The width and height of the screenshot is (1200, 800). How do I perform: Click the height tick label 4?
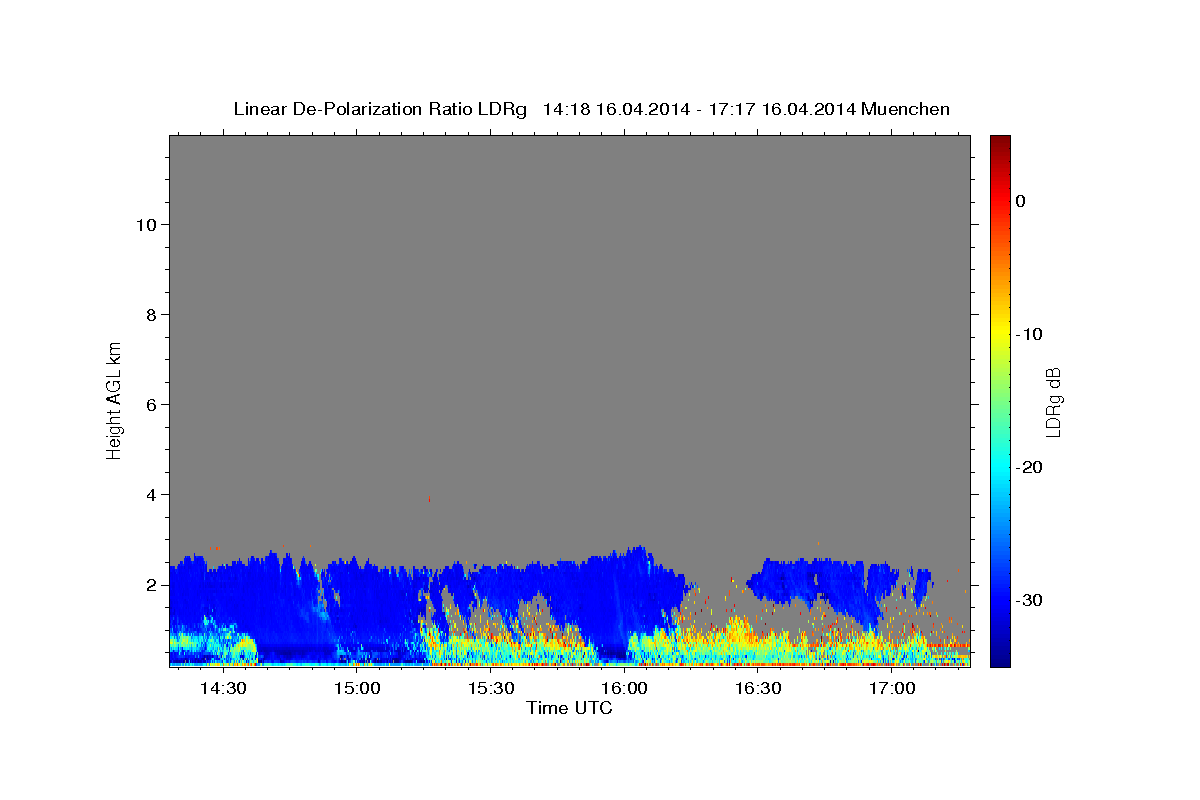coord(149,494)
